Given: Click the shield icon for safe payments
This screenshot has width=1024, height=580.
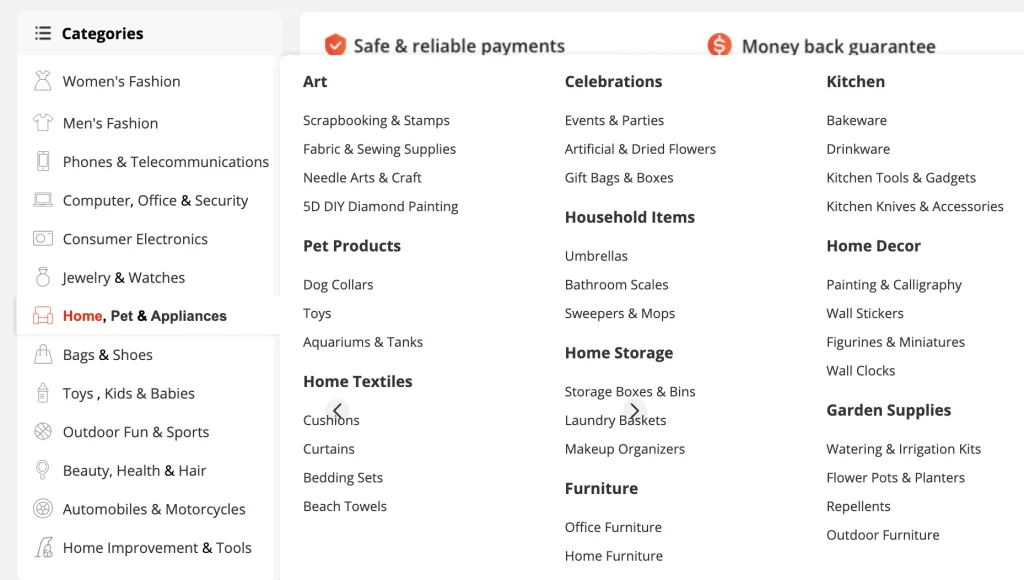Looking at the screenshot, I should (x=335, y=44).
